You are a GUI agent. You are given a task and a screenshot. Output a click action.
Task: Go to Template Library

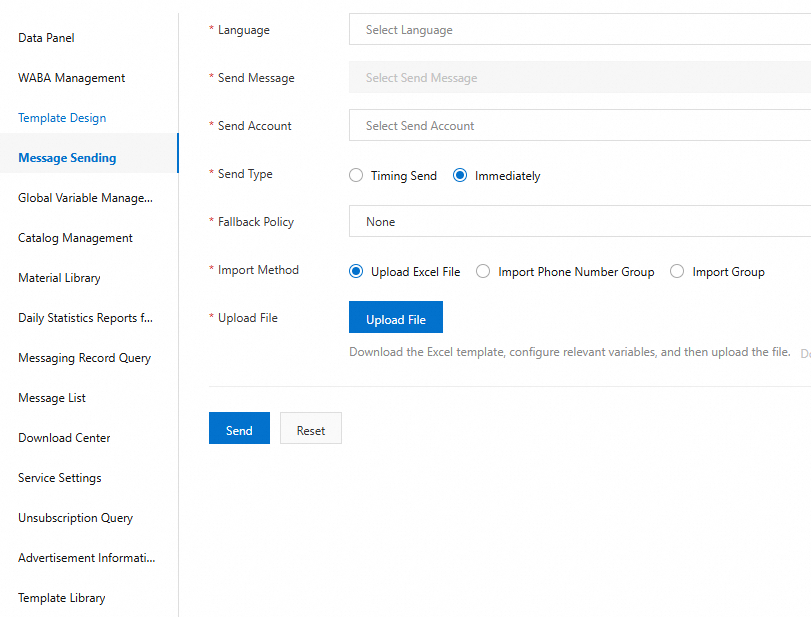(62, 598)
